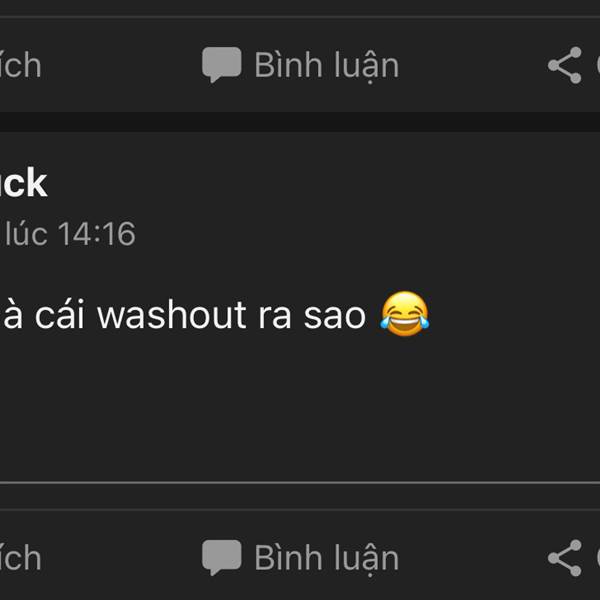Tap the comment bubble icon in lower post
Image resolution: width=600 pixels, height=600 pixels.
[222, 558]
